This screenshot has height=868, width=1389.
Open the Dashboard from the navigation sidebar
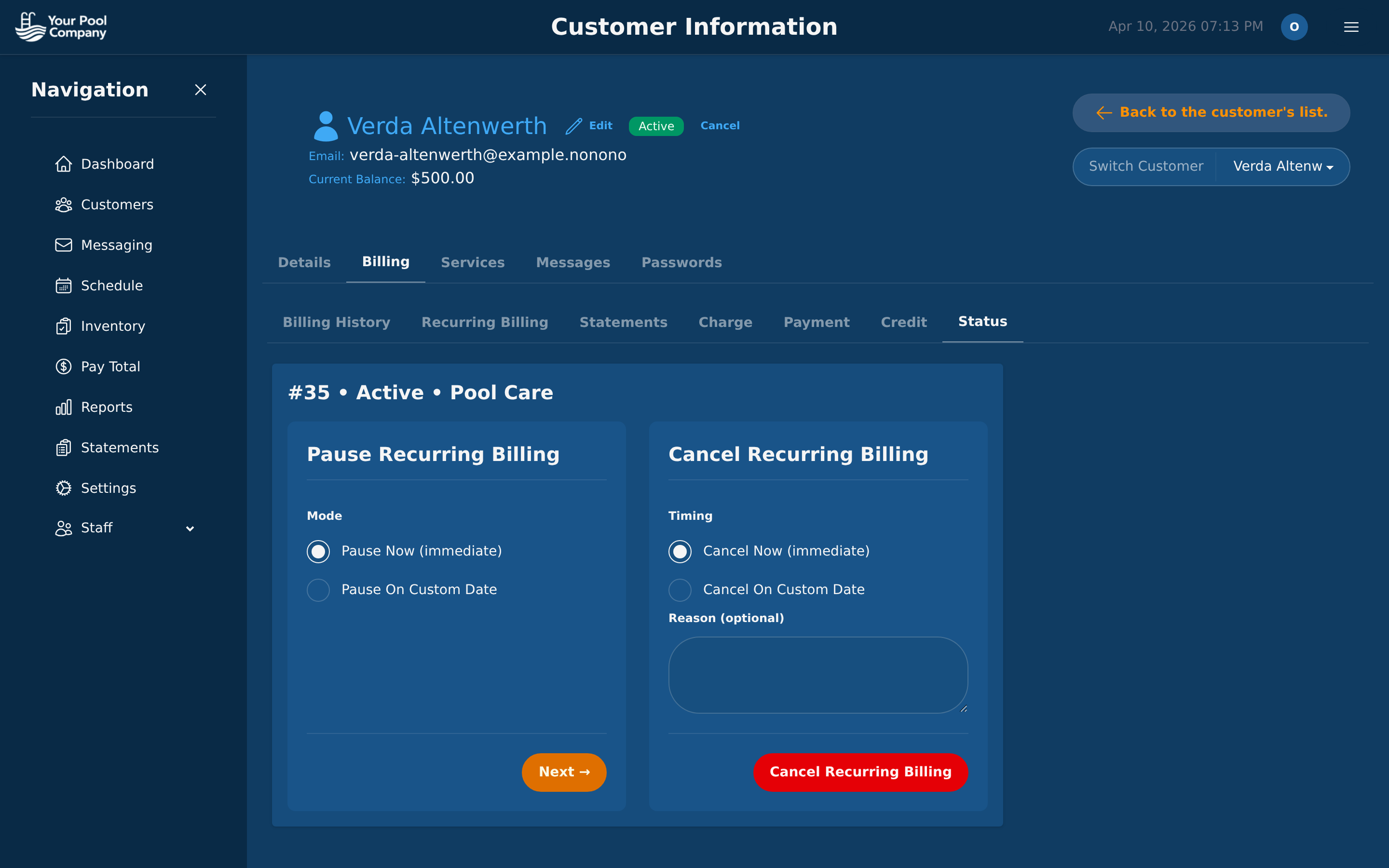pos(117,163)
